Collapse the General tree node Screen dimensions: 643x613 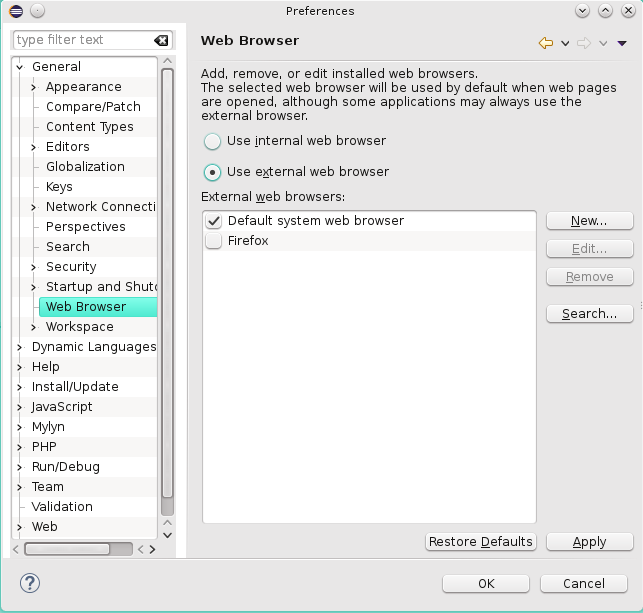(20, 67)
